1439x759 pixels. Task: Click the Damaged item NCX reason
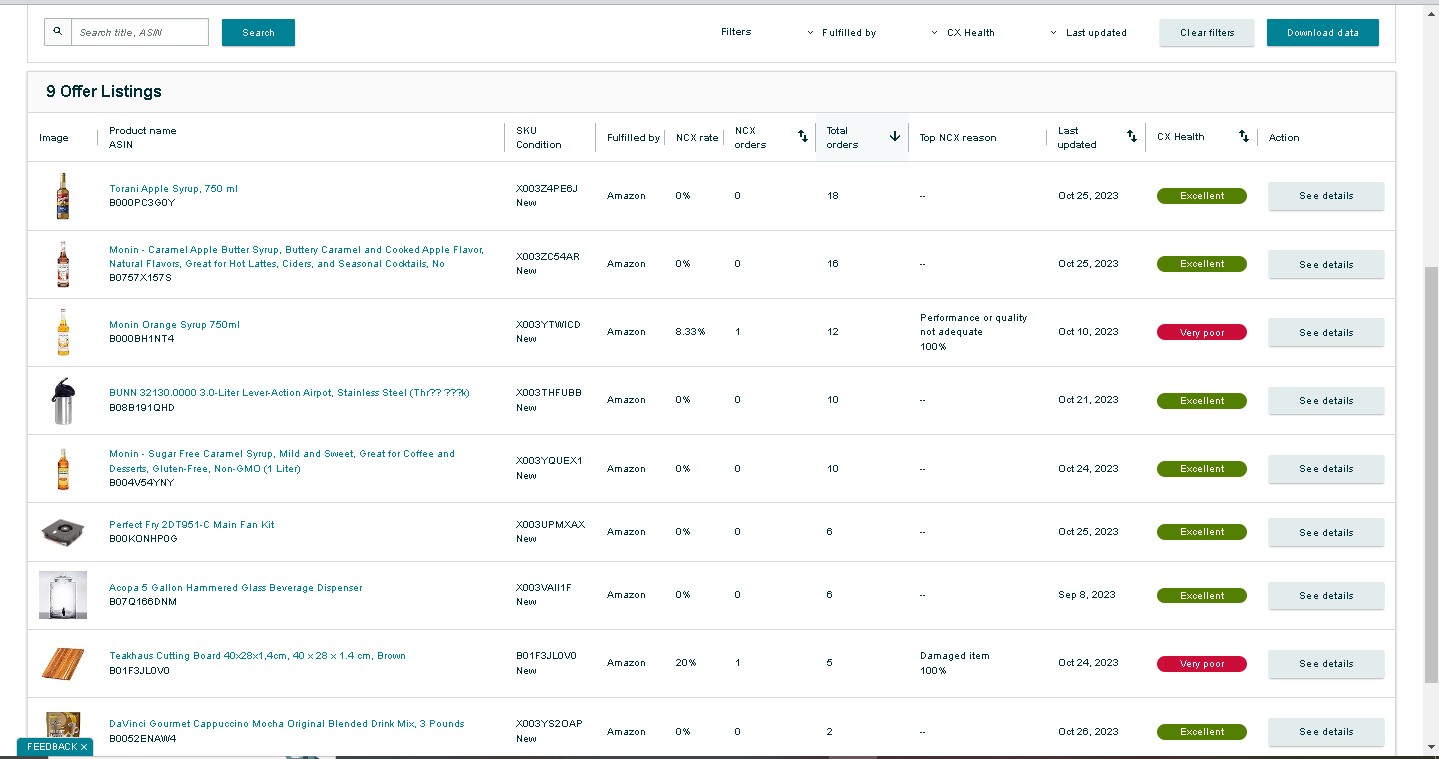tap(954, 656)
